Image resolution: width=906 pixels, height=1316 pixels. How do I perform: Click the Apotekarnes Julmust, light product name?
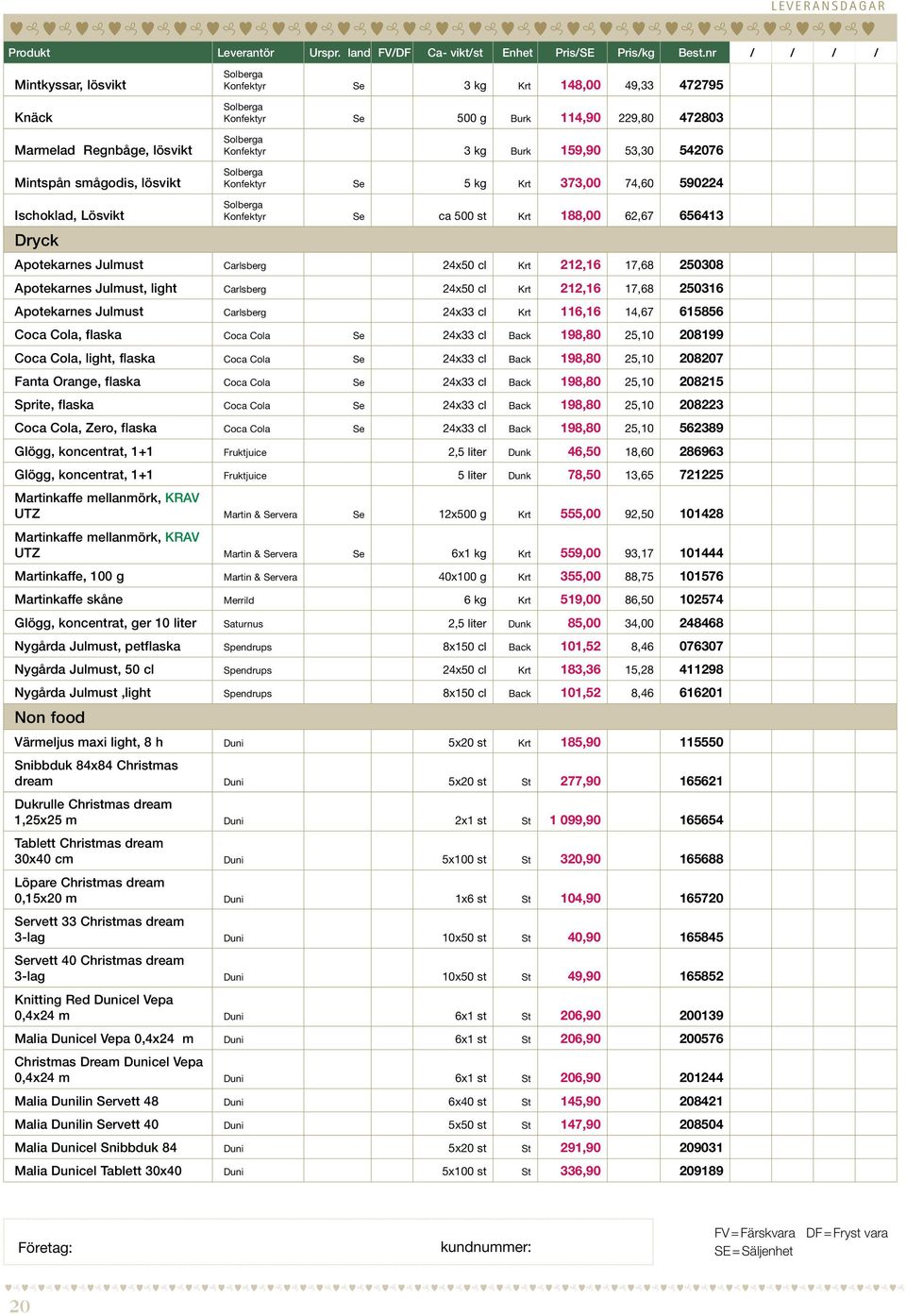tap(96, 288)
